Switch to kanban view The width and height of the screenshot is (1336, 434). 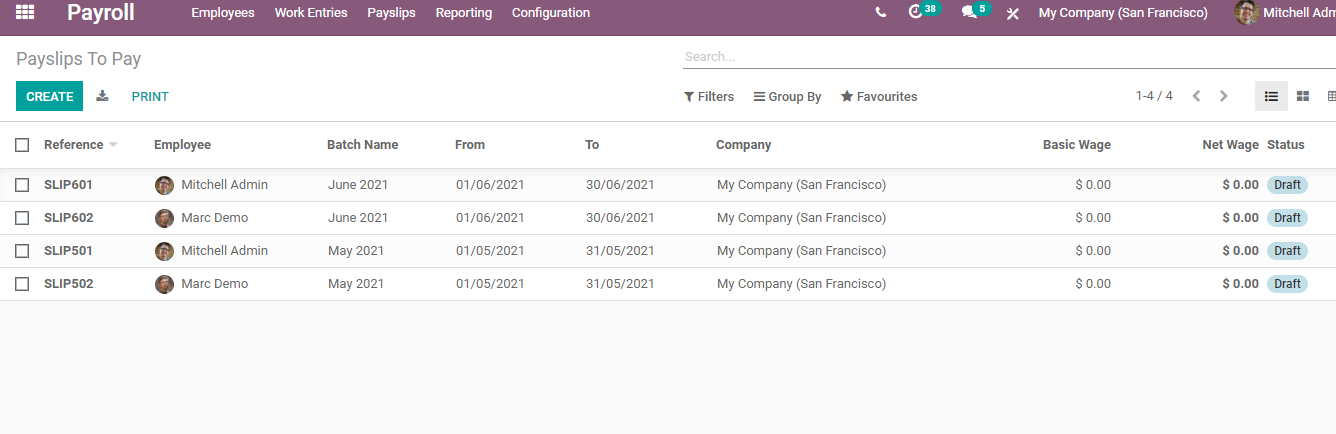(x=1303, y=97)
